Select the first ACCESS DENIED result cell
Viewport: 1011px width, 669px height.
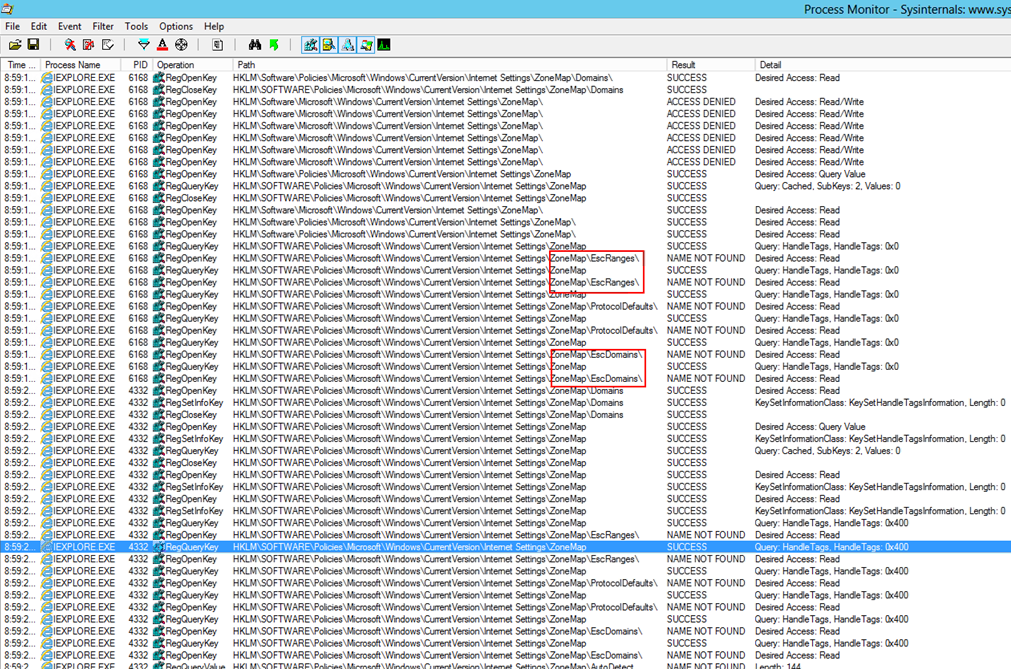point(701,102)
